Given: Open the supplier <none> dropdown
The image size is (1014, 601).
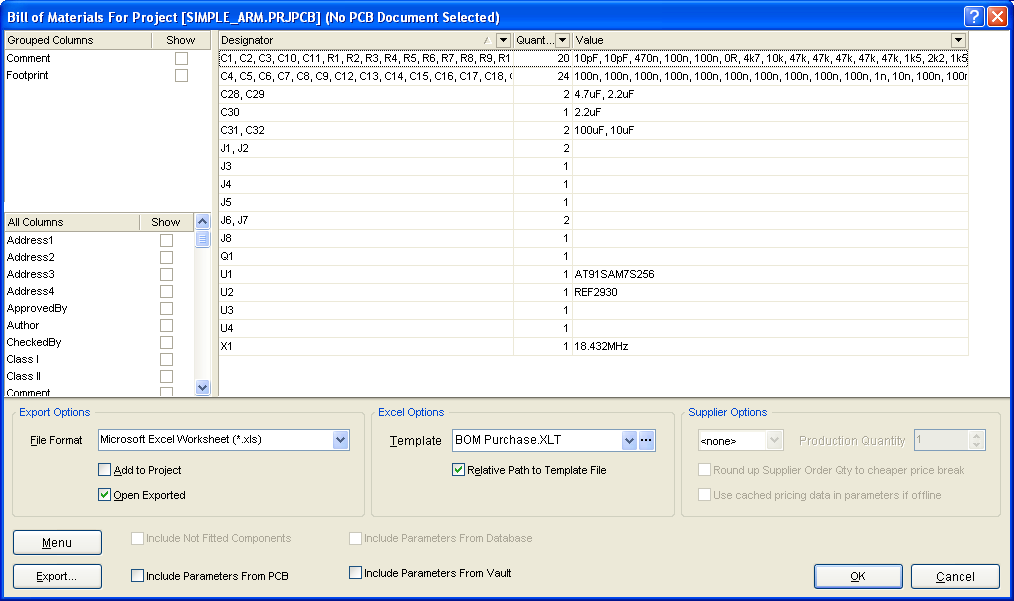Looking at the screenshot, I should coord(774,441).
